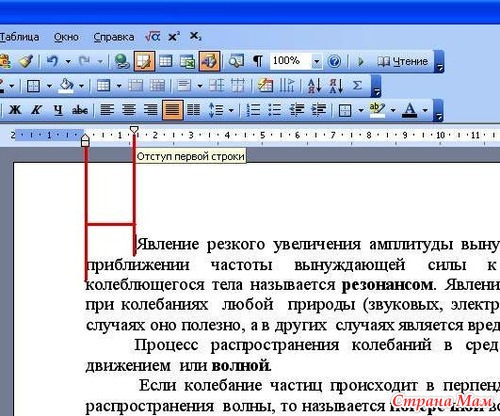Screen dimensions: 500x416
Task: Open the font color dropdown arrow
Action: 425,110
